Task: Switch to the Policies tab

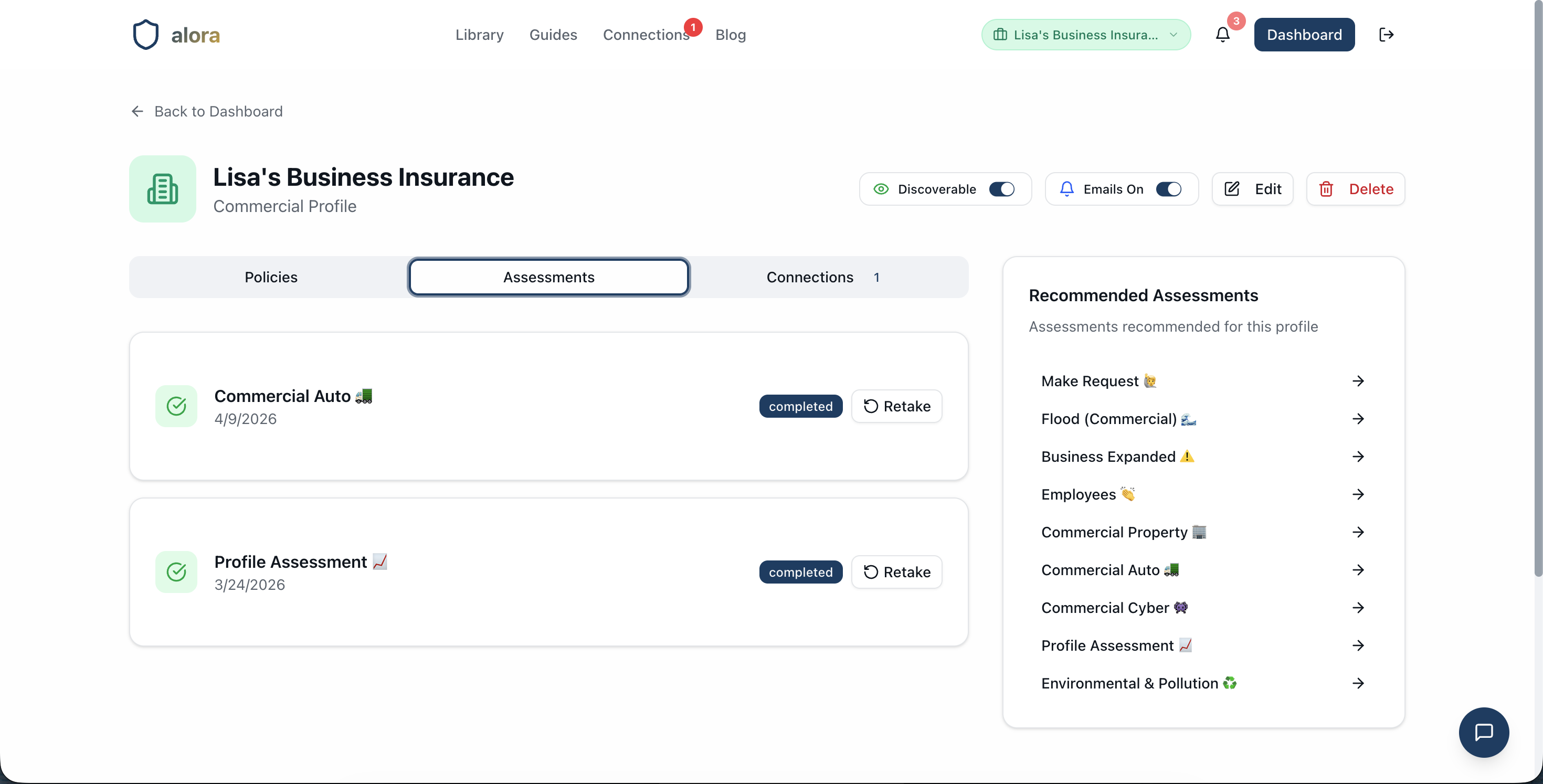Action: click(x=271, y=277)
